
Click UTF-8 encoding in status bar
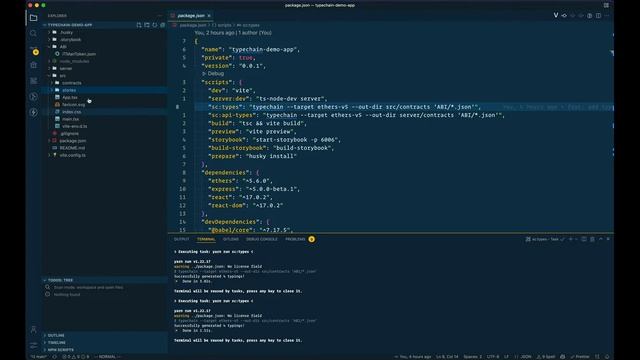click(x=493, y=357)
